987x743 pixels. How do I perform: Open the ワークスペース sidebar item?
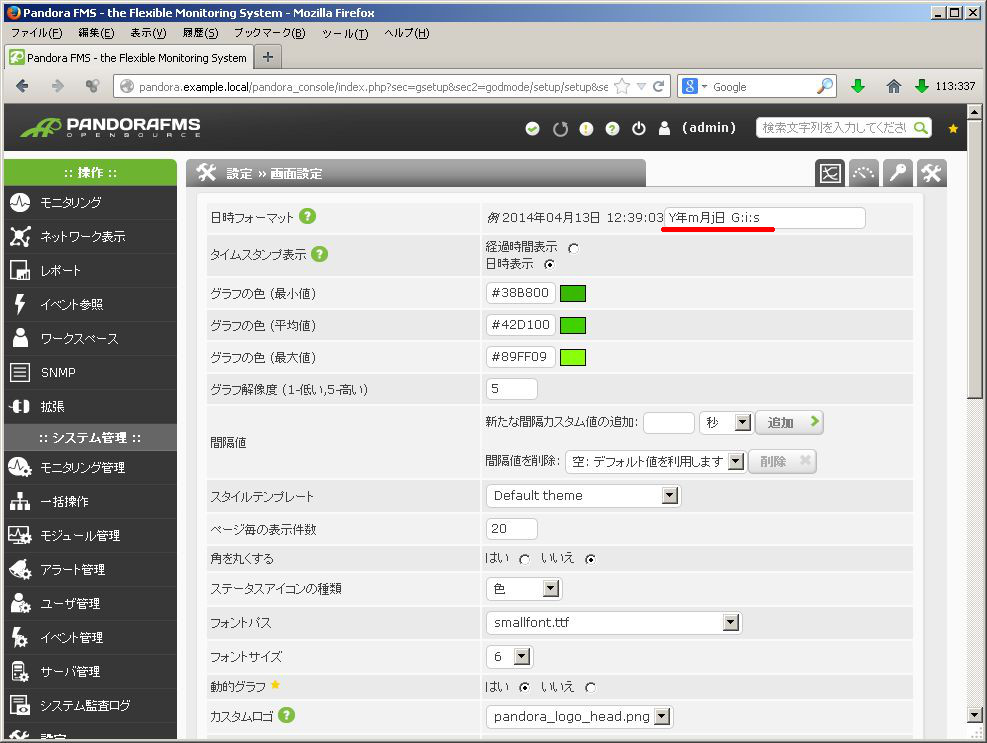90,339
